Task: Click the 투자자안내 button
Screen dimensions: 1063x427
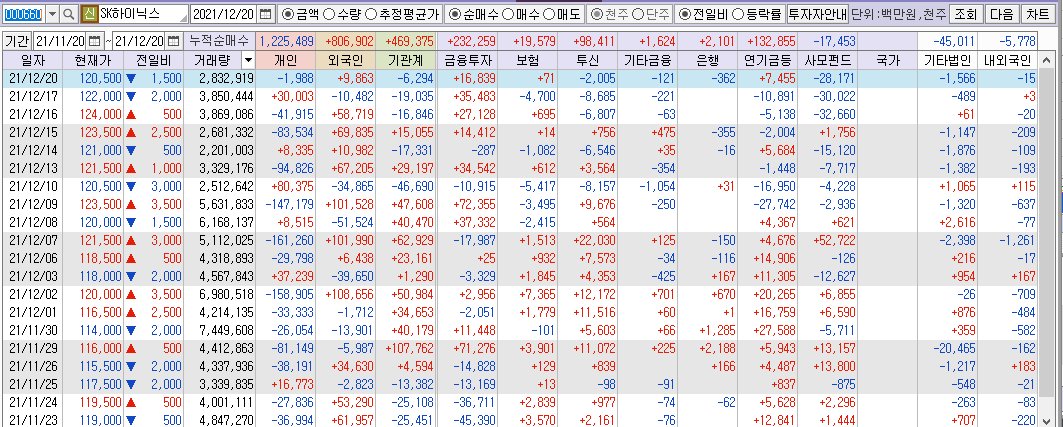Action: tap(817, 14)
